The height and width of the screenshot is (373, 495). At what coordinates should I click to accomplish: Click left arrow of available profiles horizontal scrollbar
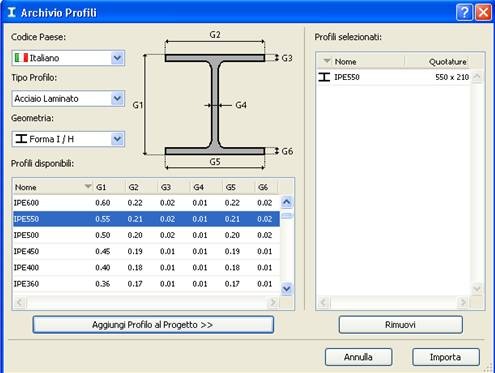[x=20, y=302]
